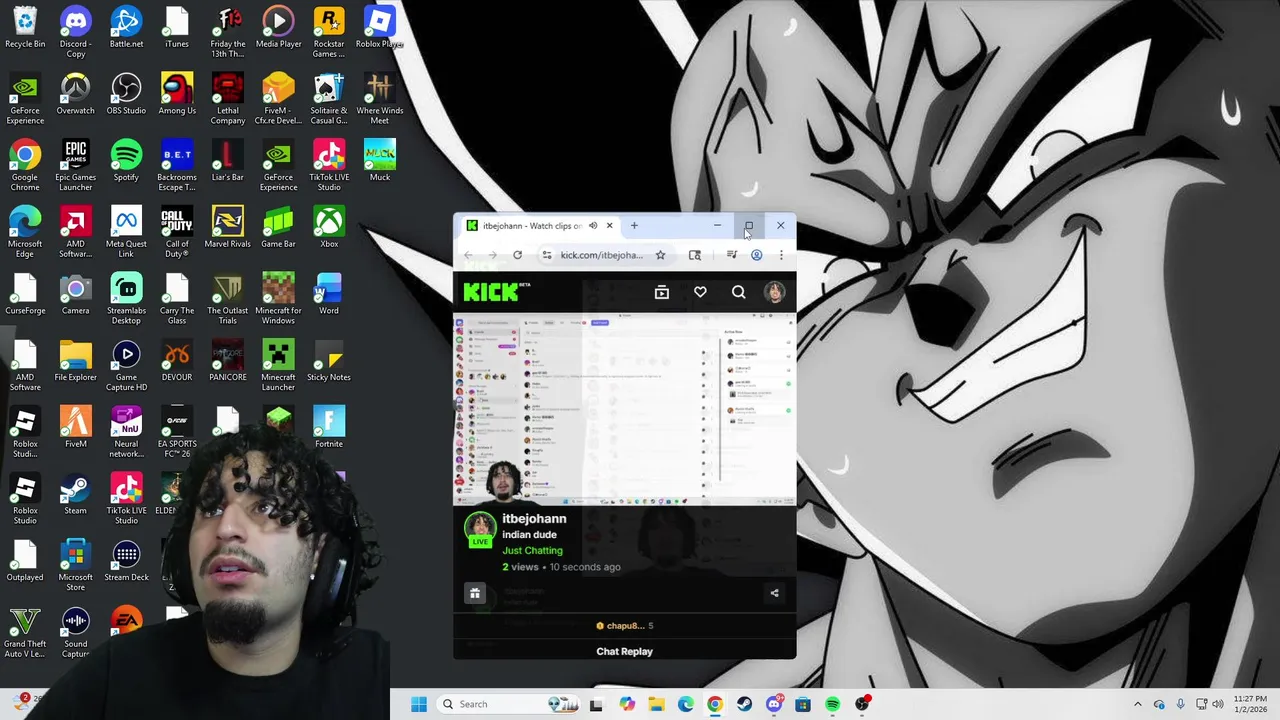Viewport: 1280px width, 720px height.
Task: Open the Kick profile avatar menu
Action: 775,292
